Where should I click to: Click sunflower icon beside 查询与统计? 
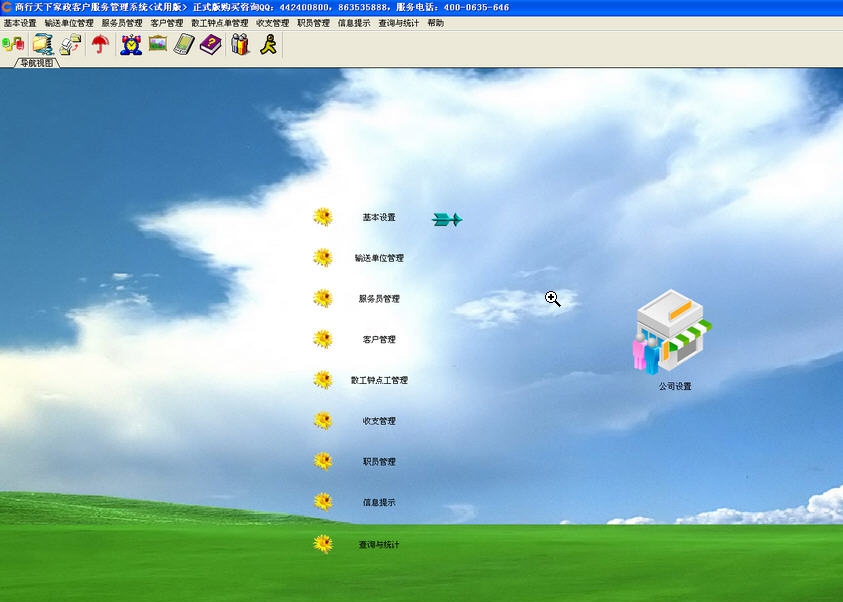[x=323, y=544]
